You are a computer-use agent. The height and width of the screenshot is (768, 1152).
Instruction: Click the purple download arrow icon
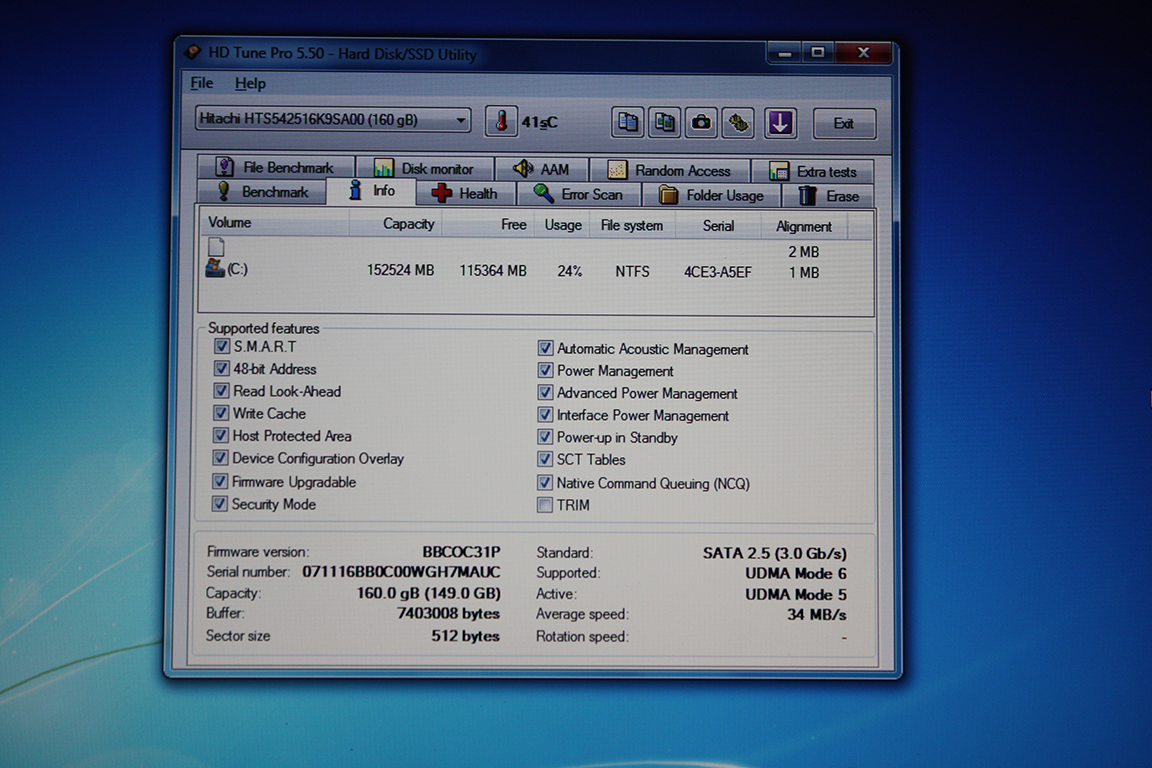780,123
